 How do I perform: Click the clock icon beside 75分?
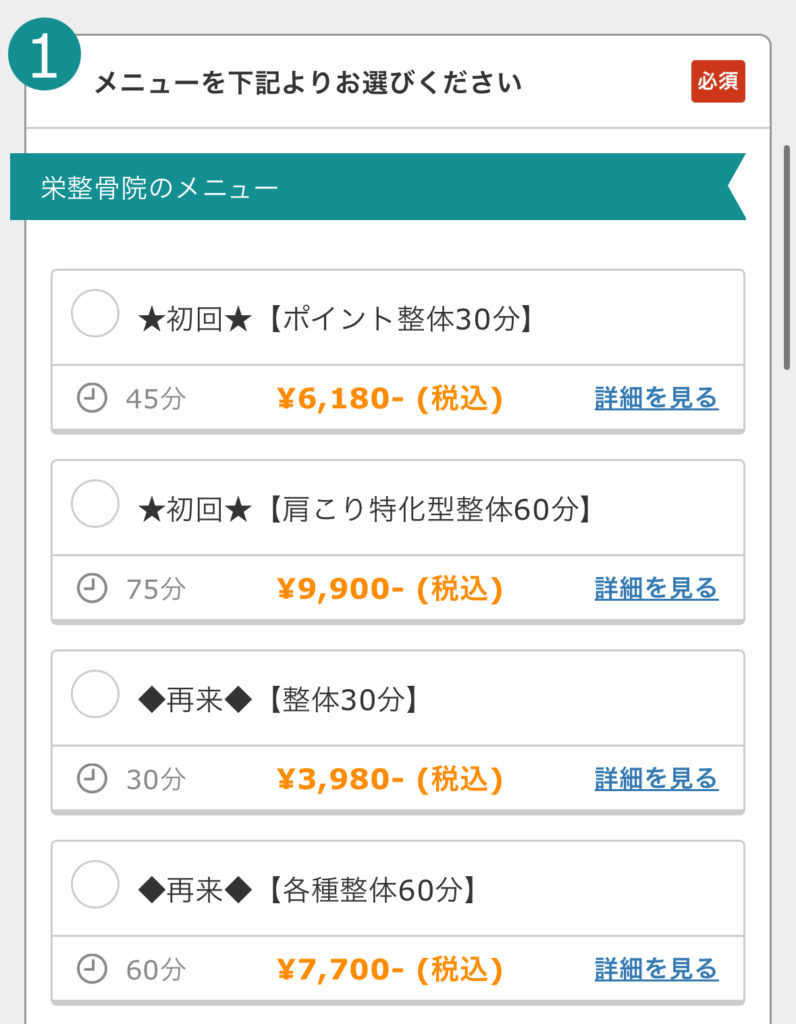(92, 588)
